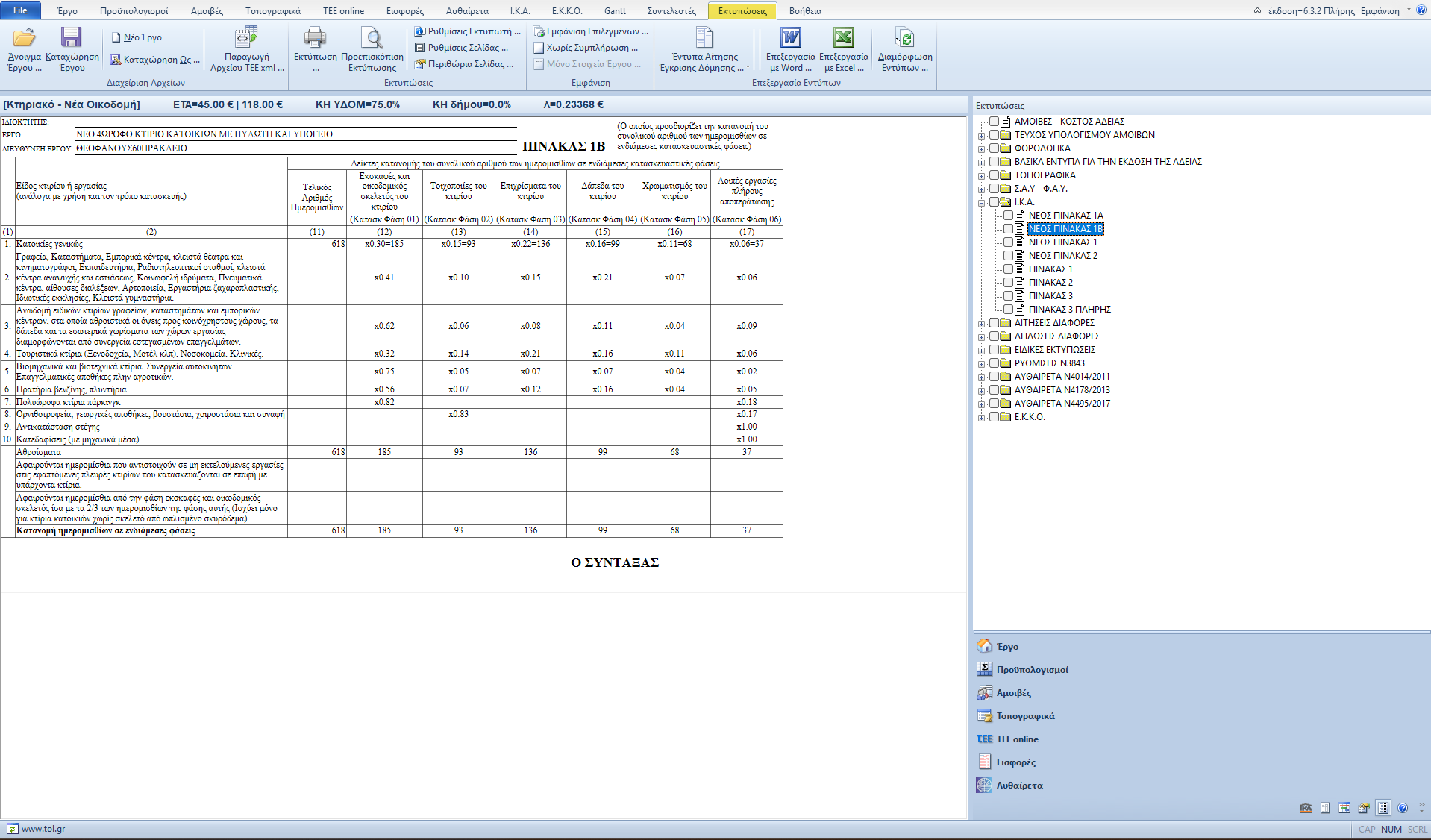The height and width of the screenshot is (840, 1431).
Task: Expand the ΤΟΠΟΓΡΑΦΙΚΑ folder node
Action: coord(982,176)
